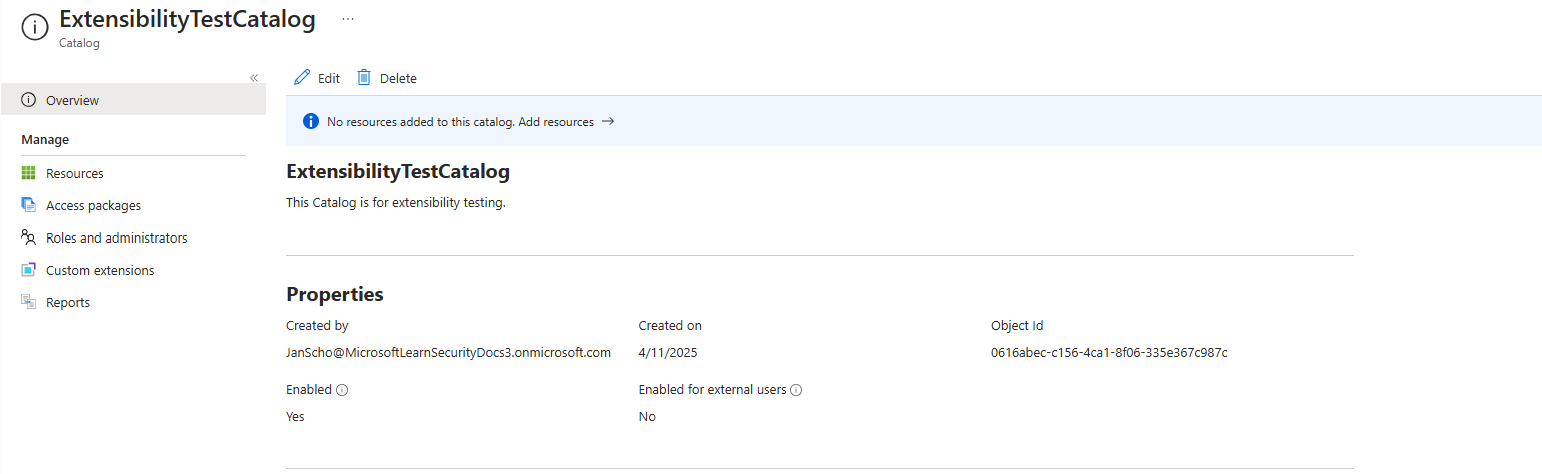The image size is (1542, 474).
Task: Click the Resources grid icon
Action: [28, 173]
